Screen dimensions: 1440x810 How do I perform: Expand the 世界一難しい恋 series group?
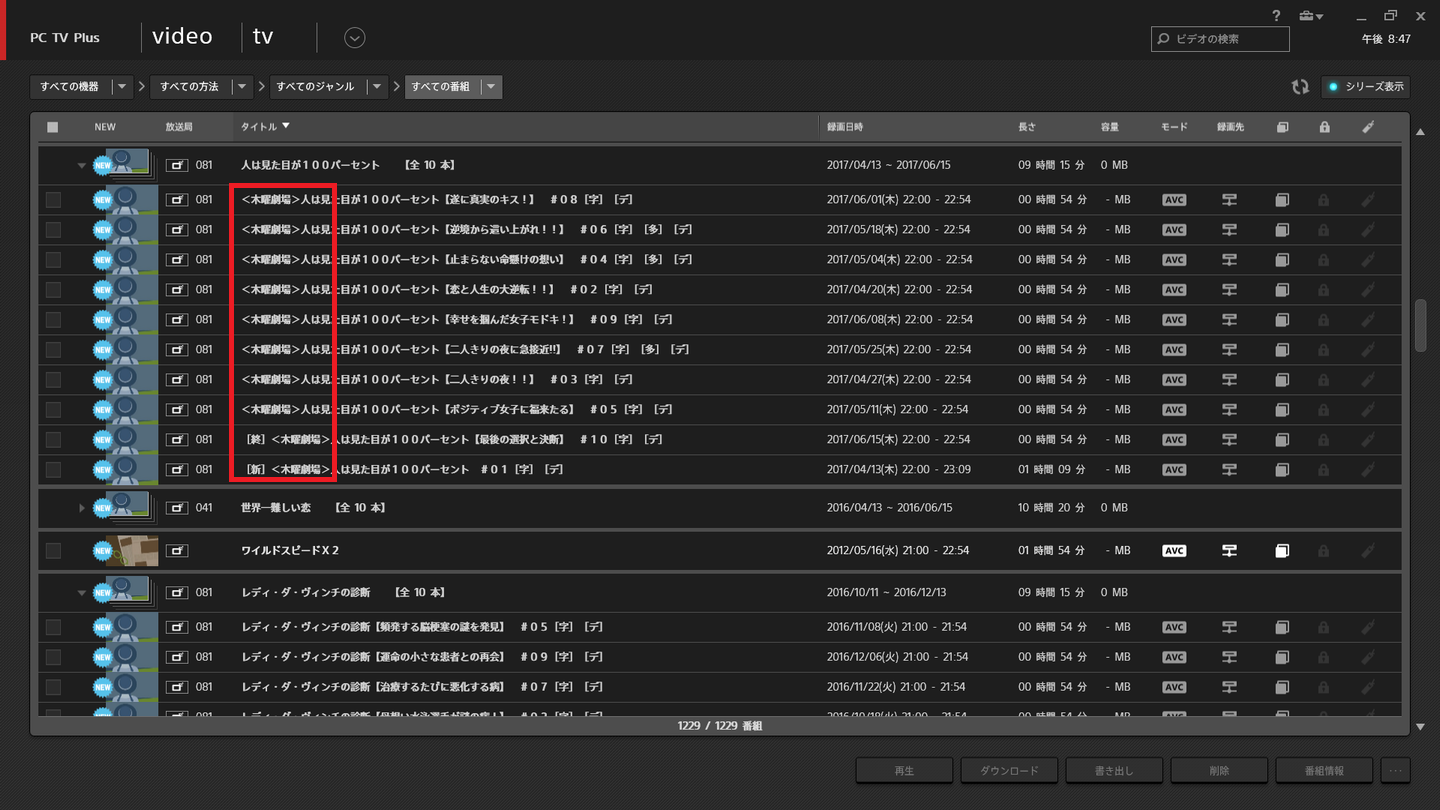pos(83,508)
